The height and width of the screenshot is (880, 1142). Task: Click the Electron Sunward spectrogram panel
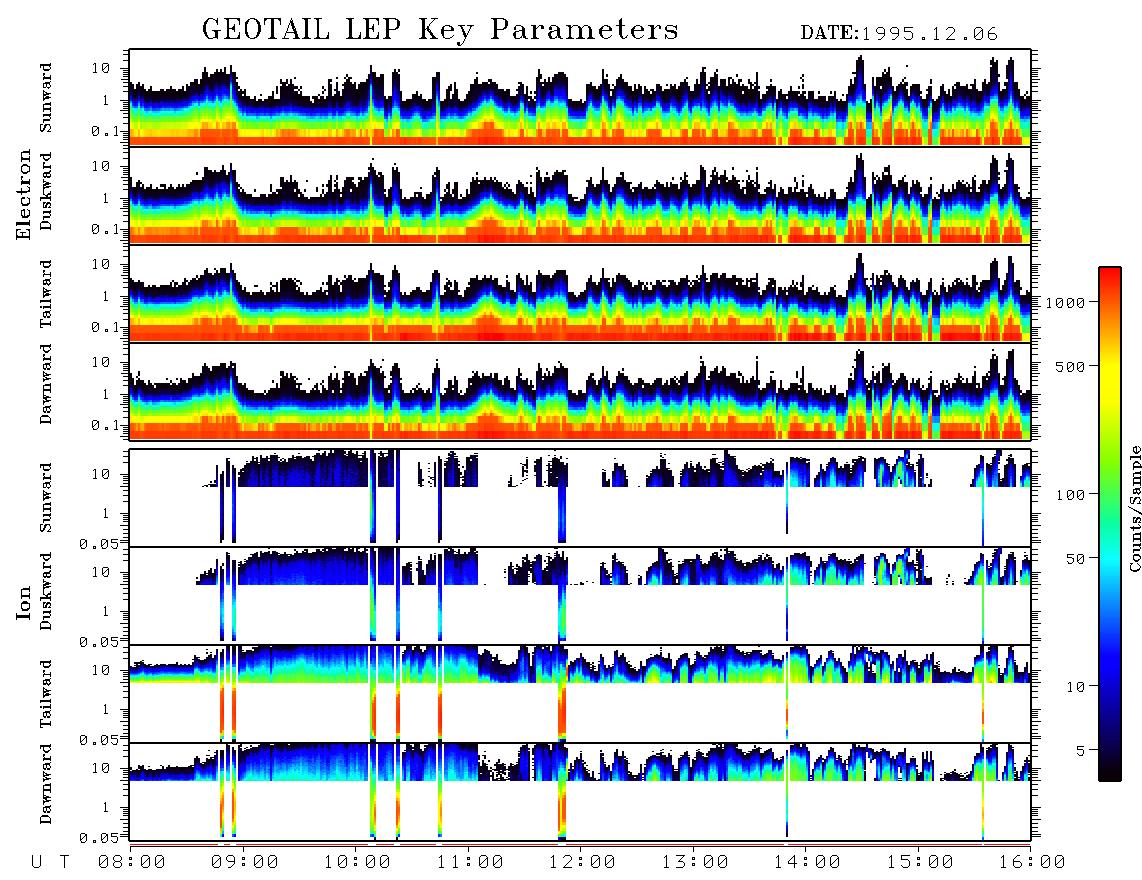coord(580,98)
